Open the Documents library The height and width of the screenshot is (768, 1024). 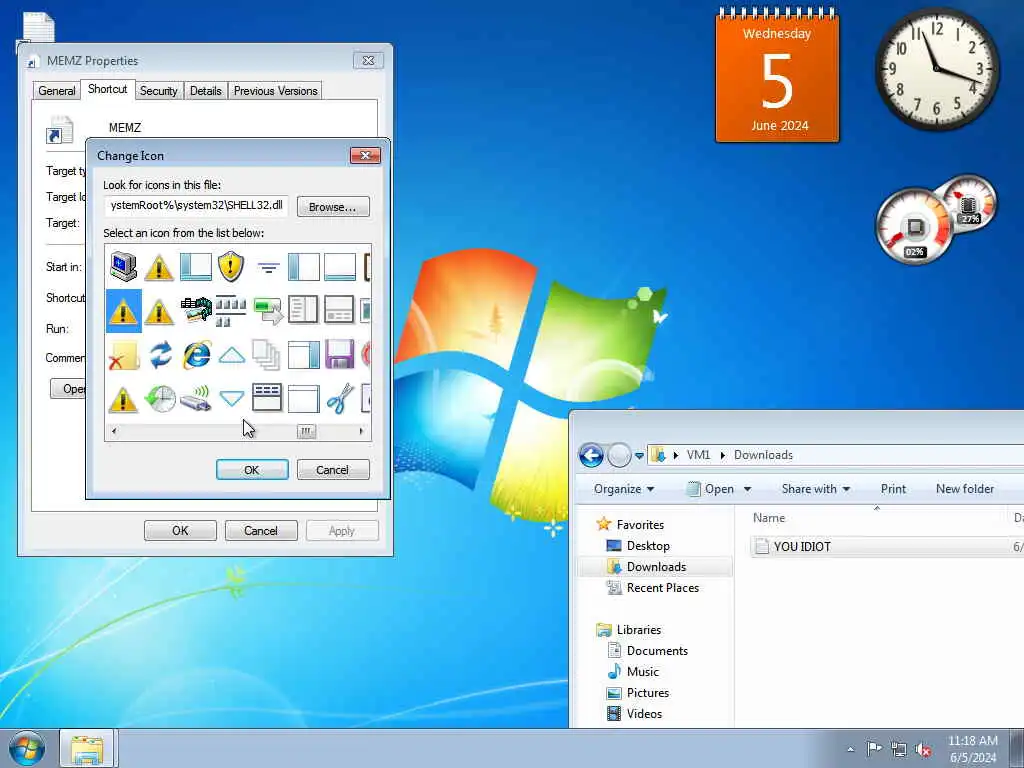(657, 650)
